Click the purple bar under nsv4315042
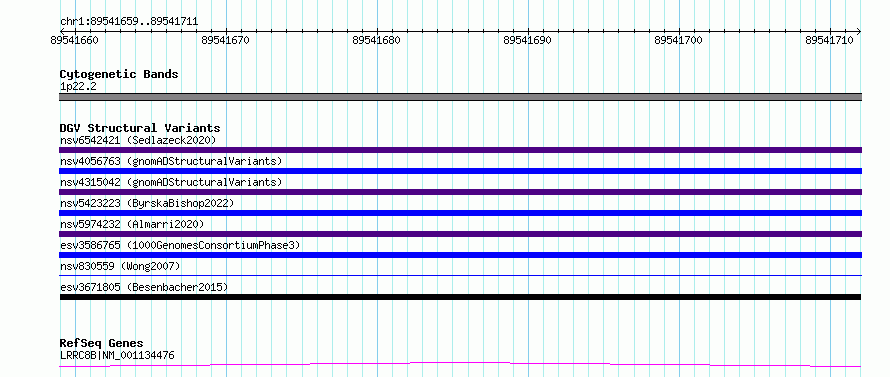Image resolution: width=890 pixels, height=377 pixels. coord(460,192)
